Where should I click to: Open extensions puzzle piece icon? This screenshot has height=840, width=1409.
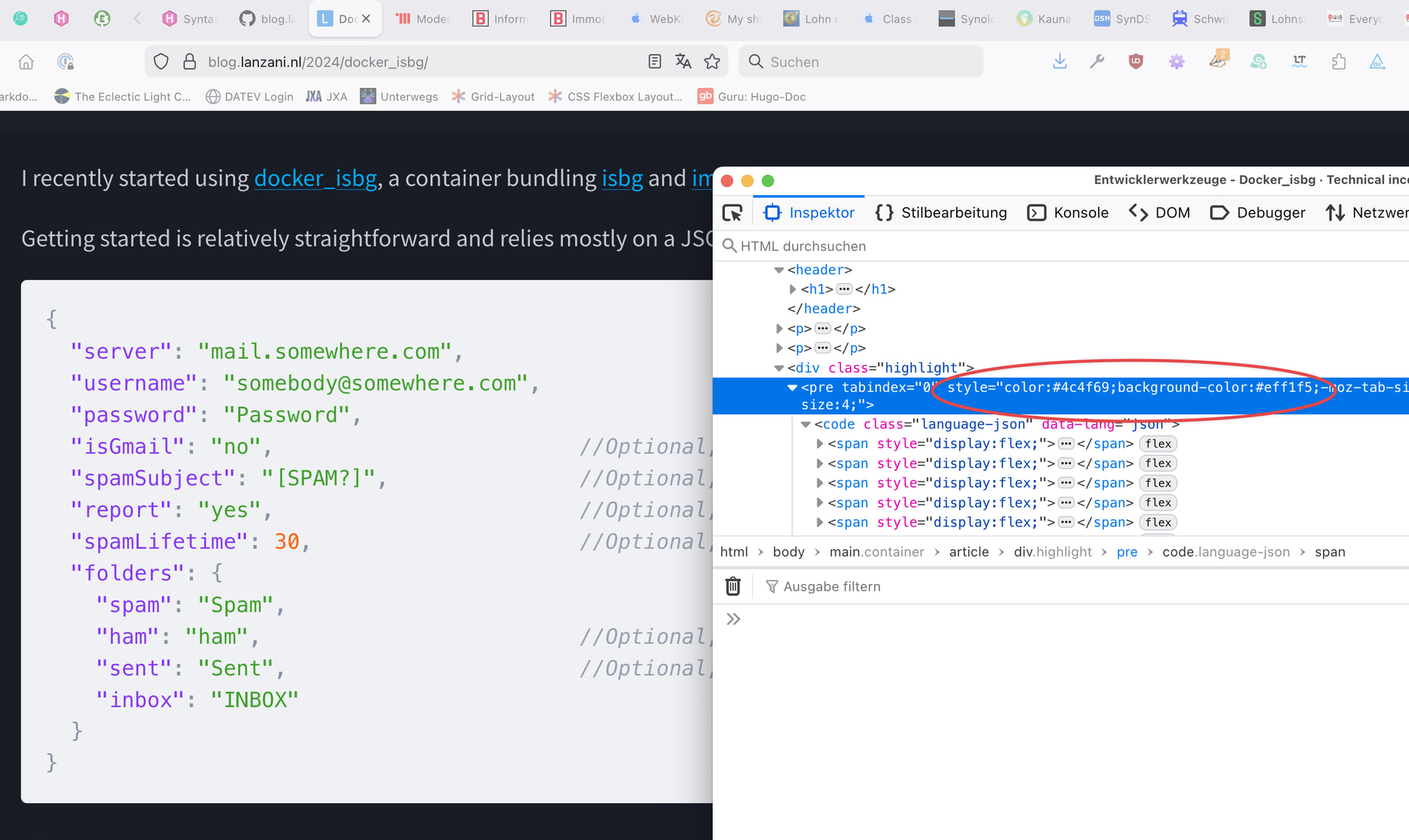pos(1339,62)
